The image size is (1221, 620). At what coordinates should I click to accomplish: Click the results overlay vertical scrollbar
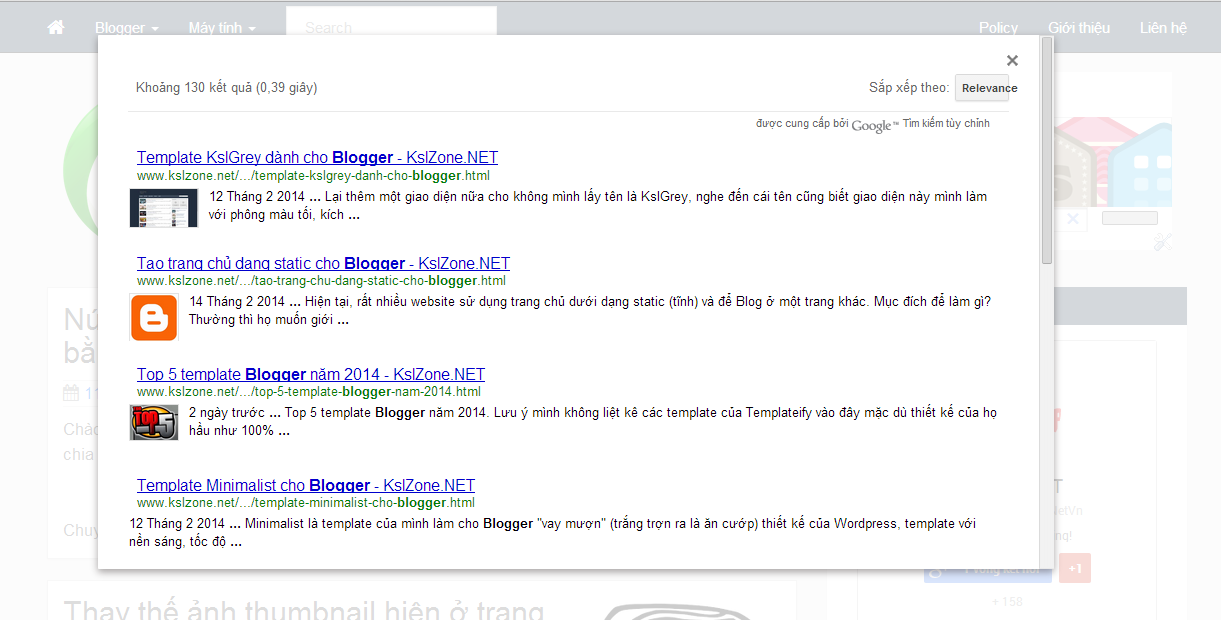(x=1047, y=150)
